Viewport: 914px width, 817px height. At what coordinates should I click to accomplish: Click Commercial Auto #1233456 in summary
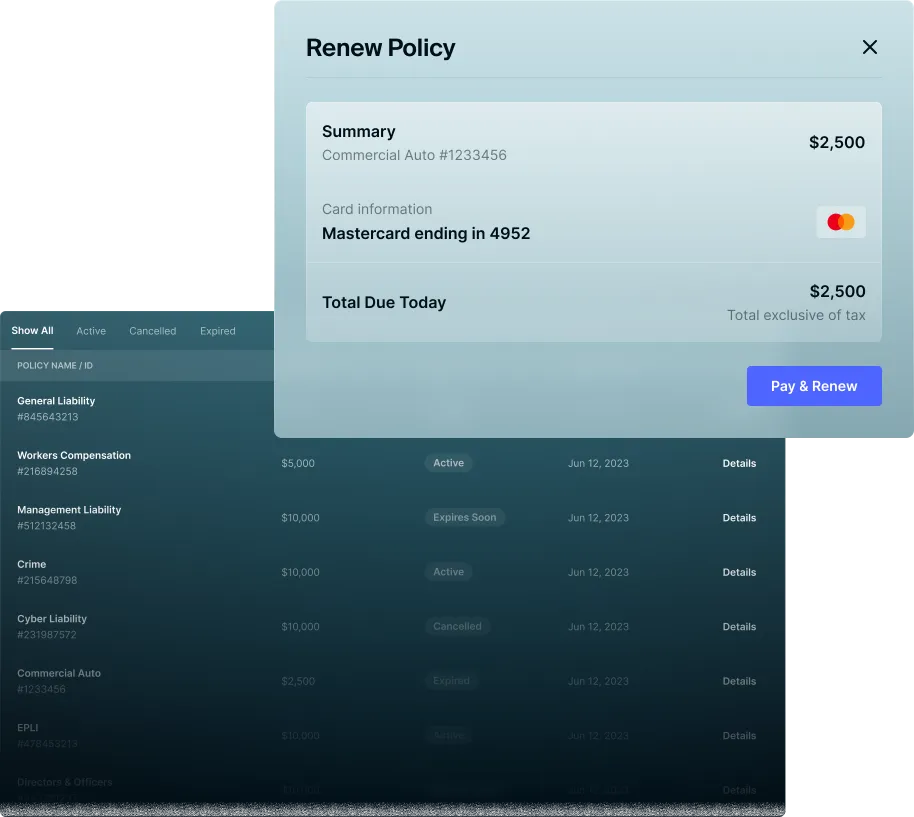click(414, 155)
